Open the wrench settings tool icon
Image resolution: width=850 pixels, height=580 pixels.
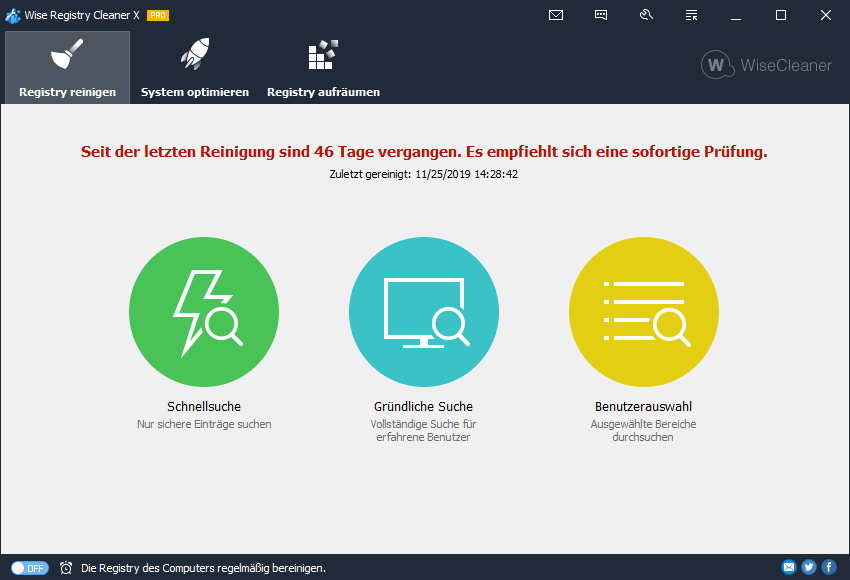(646, 15)
